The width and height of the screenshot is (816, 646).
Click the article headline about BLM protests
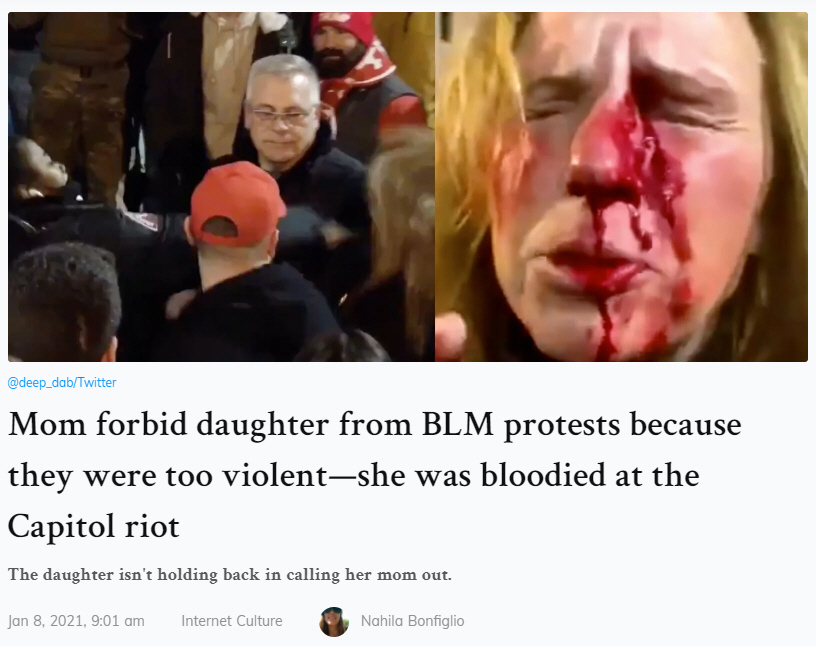[375, 475]
